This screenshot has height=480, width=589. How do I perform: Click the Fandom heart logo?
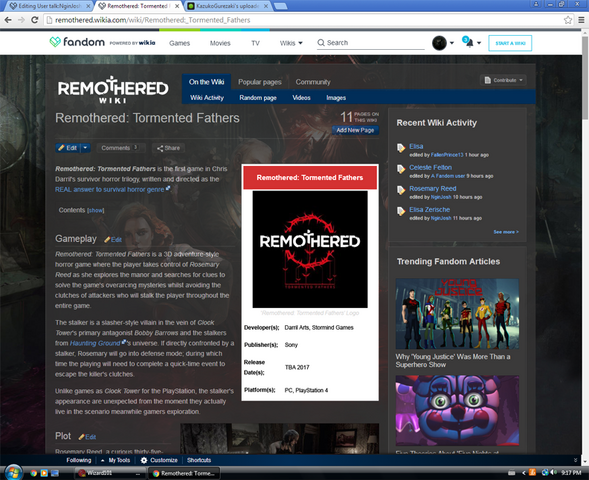(x=55, y=42)
